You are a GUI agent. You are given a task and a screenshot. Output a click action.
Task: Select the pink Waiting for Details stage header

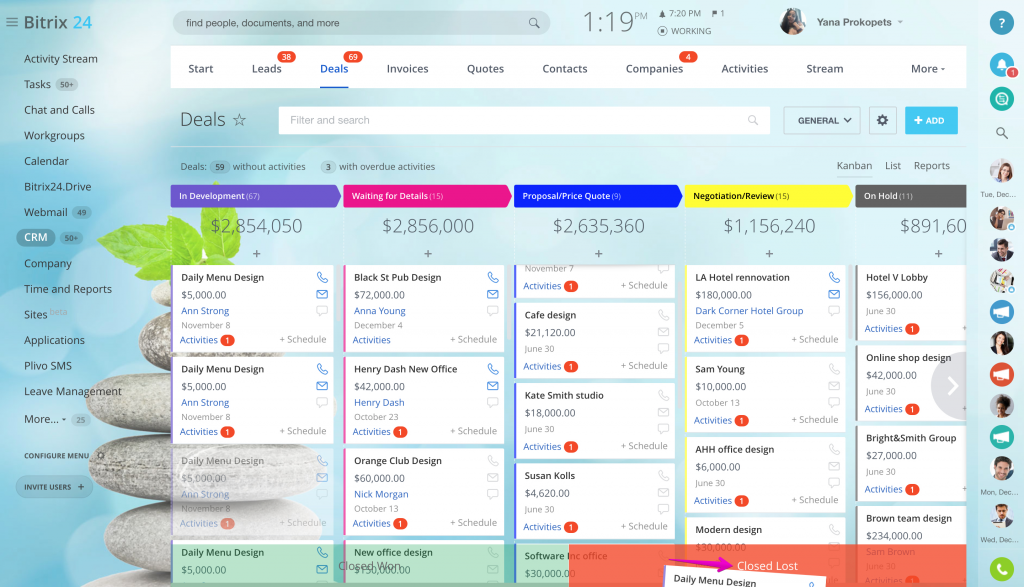[x=426, y=196]
